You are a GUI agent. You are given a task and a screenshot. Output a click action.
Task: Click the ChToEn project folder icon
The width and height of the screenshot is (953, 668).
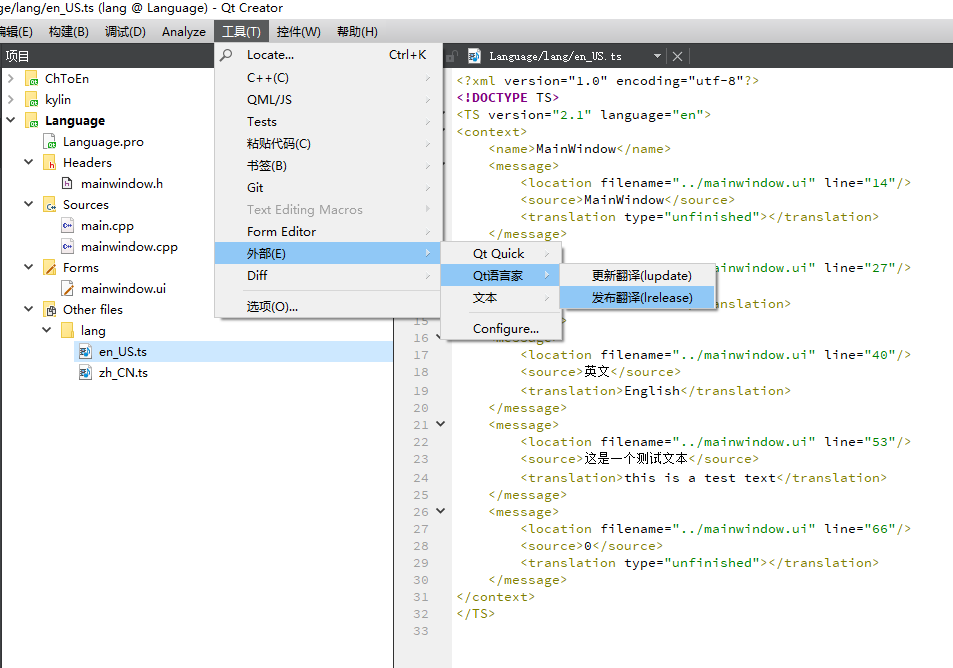click(32, 78)
